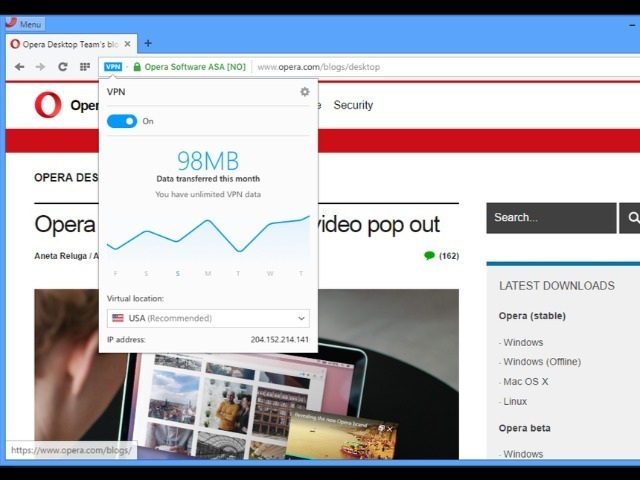This screenshot has height=480, width=640.
Task: Click the blue VPN badge
Action: (113, 67)
